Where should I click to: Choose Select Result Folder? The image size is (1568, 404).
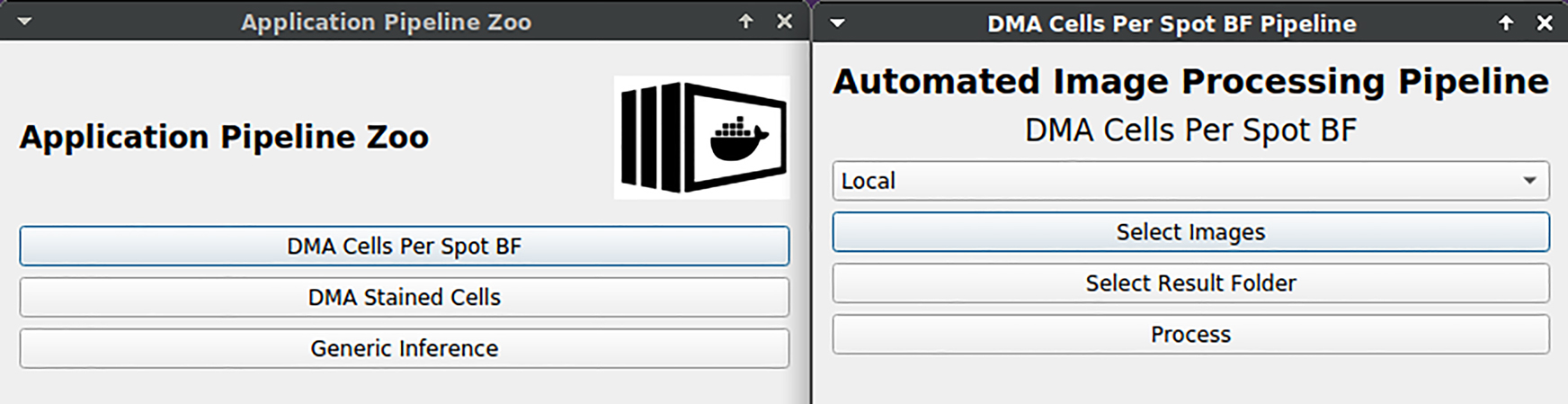[1190, 283]
